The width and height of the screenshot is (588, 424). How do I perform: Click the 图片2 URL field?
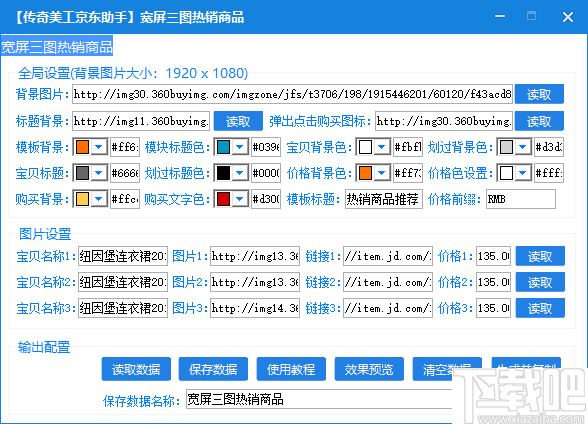tap(255, 282)
